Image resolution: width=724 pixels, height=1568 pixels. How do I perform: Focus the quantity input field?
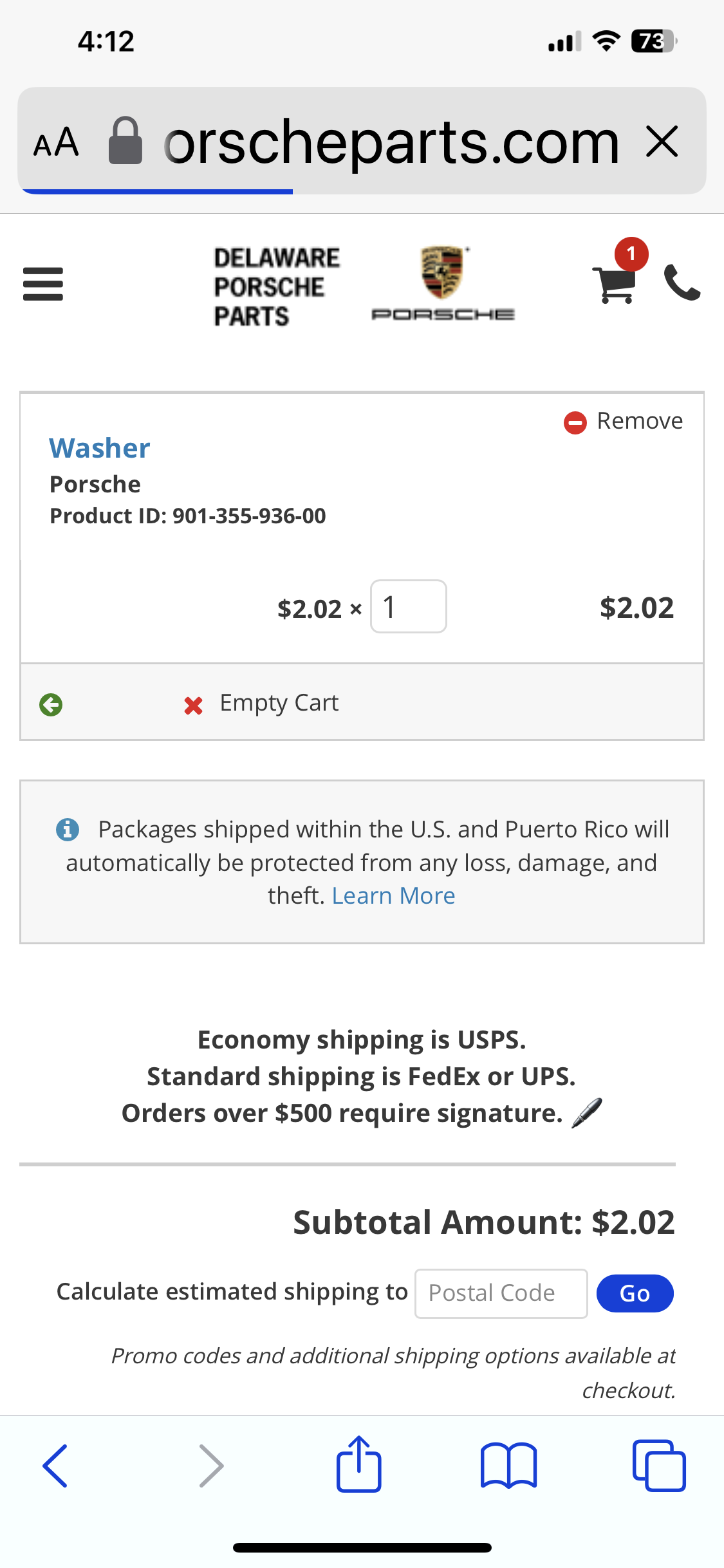point(408,607)
